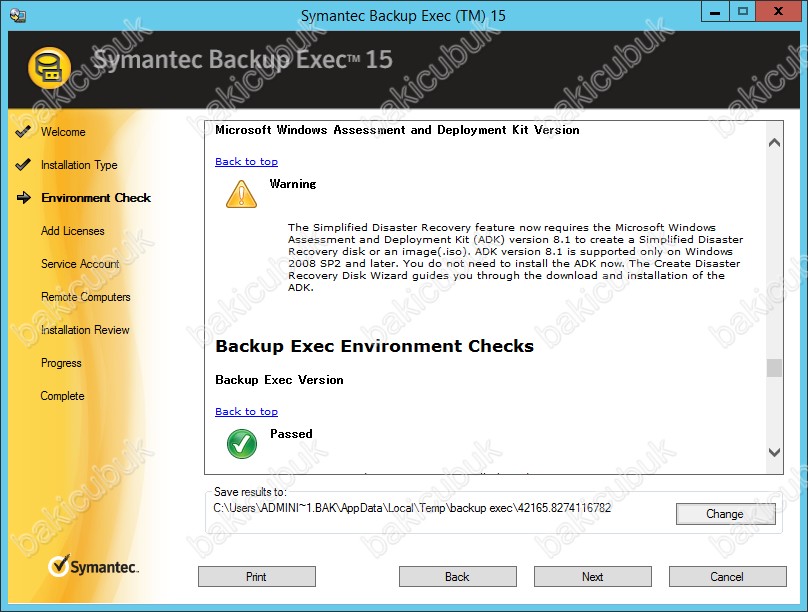Image resolution: width=808 pixels, height=612 pixels.
Task: Click the checkmark beside Welcome step
Action: coord(23,131)
